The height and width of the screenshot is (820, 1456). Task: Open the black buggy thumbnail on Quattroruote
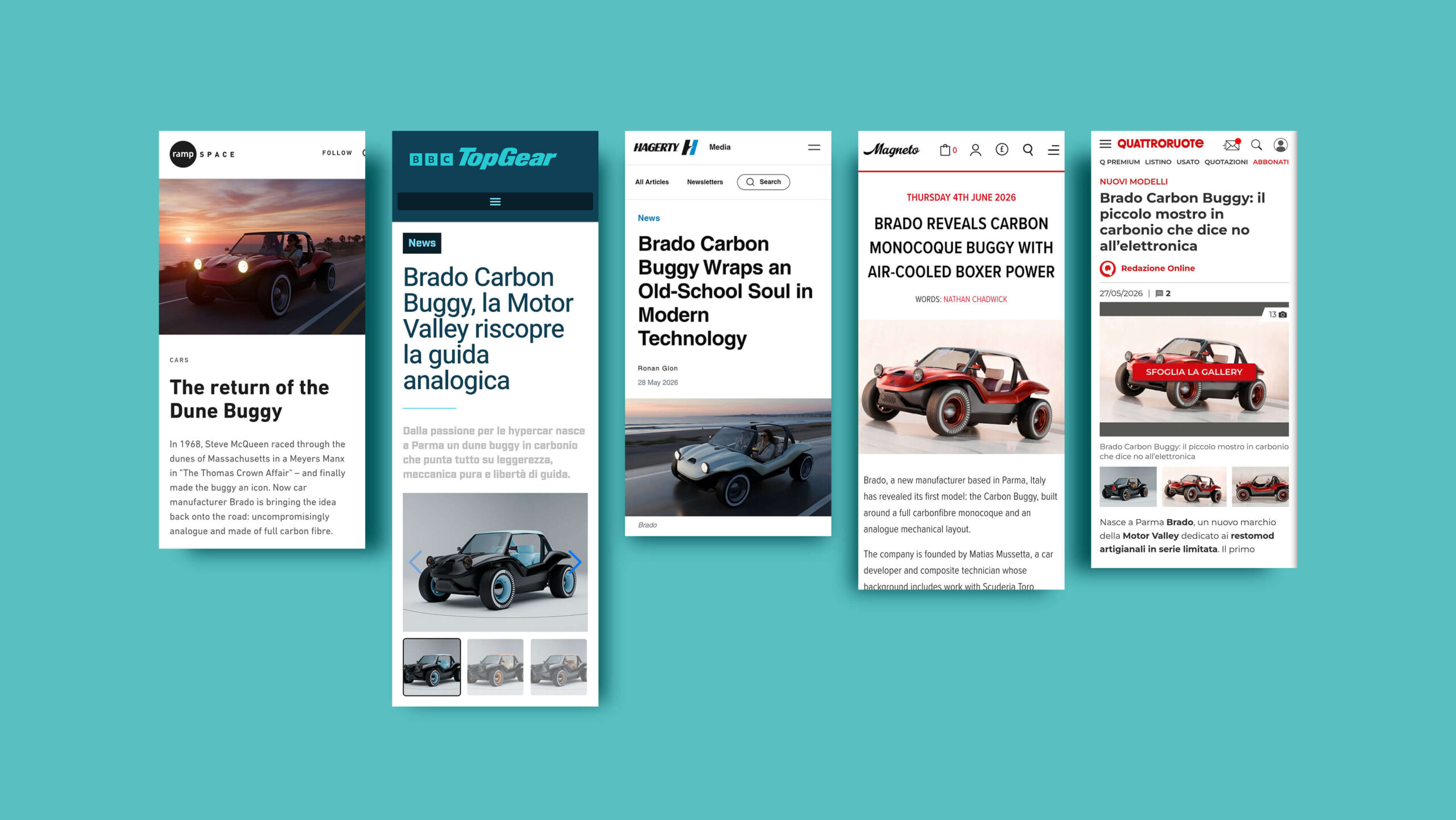[1128, 487]
